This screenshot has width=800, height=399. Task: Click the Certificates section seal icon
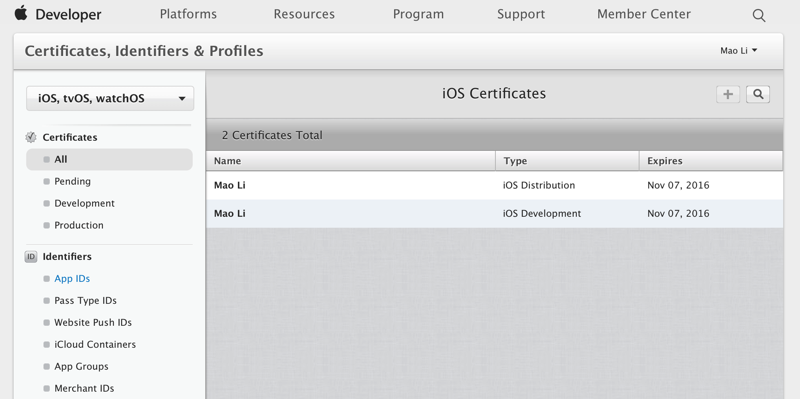coord(31,137)
